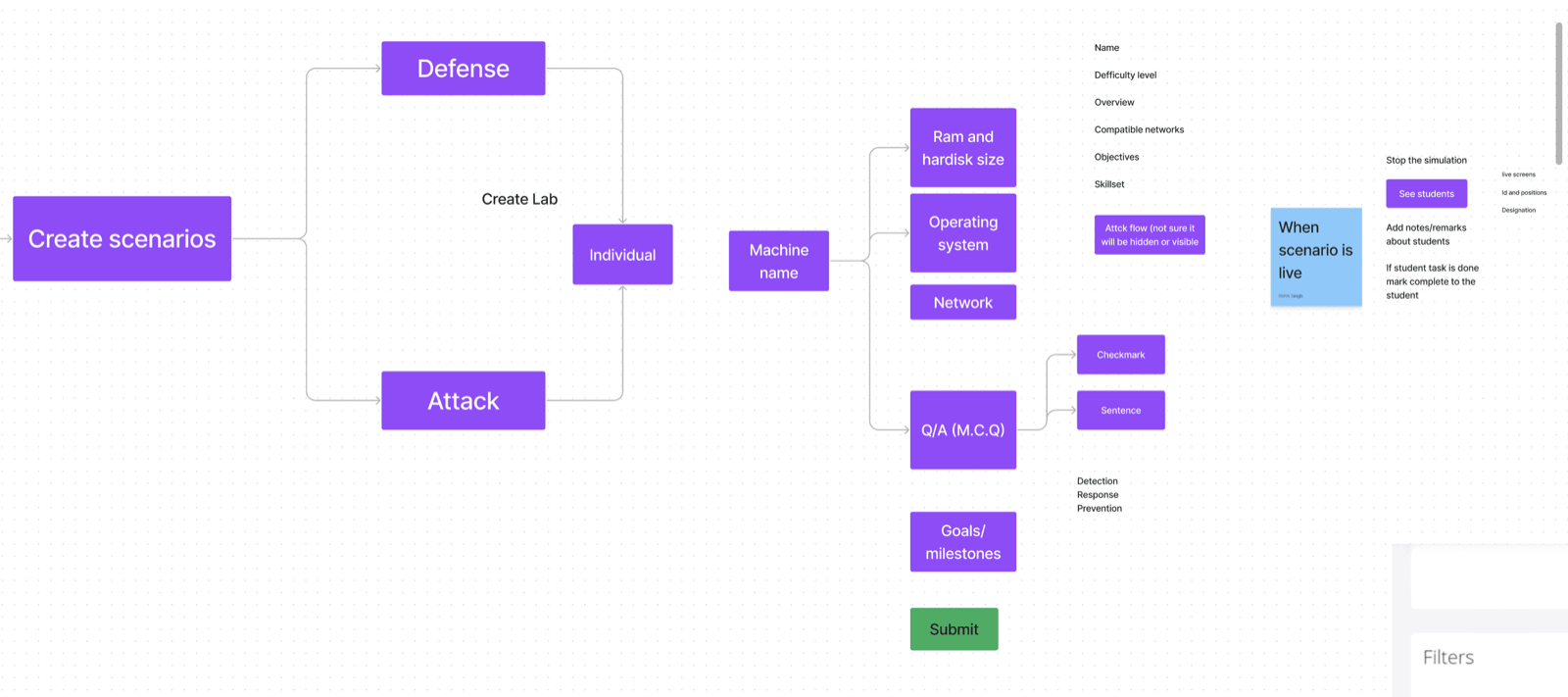
Task: Click the Ram and hardisk size box
Action: (x=963, y=148)
